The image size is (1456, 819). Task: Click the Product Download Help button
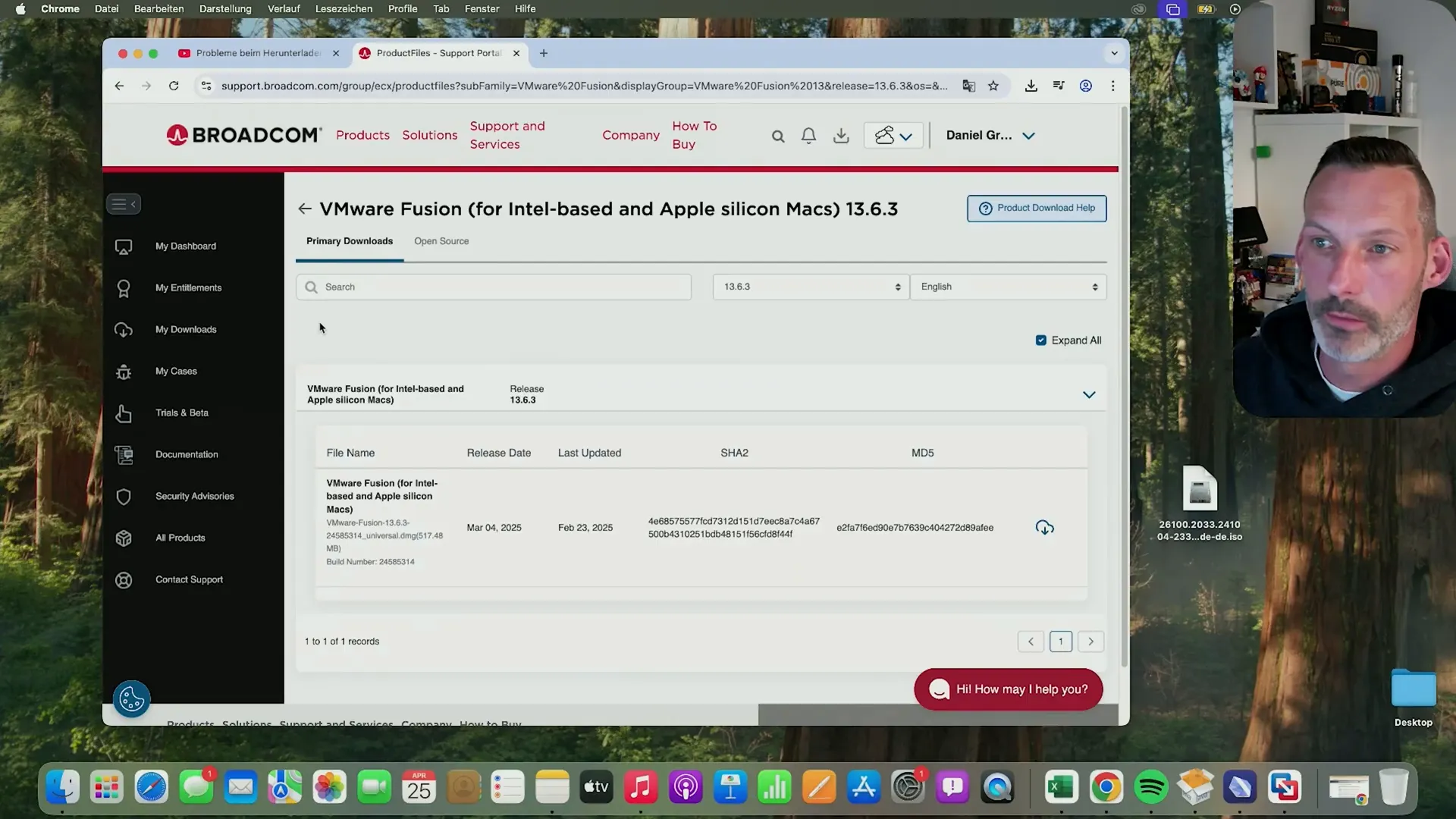(1037, 209)
